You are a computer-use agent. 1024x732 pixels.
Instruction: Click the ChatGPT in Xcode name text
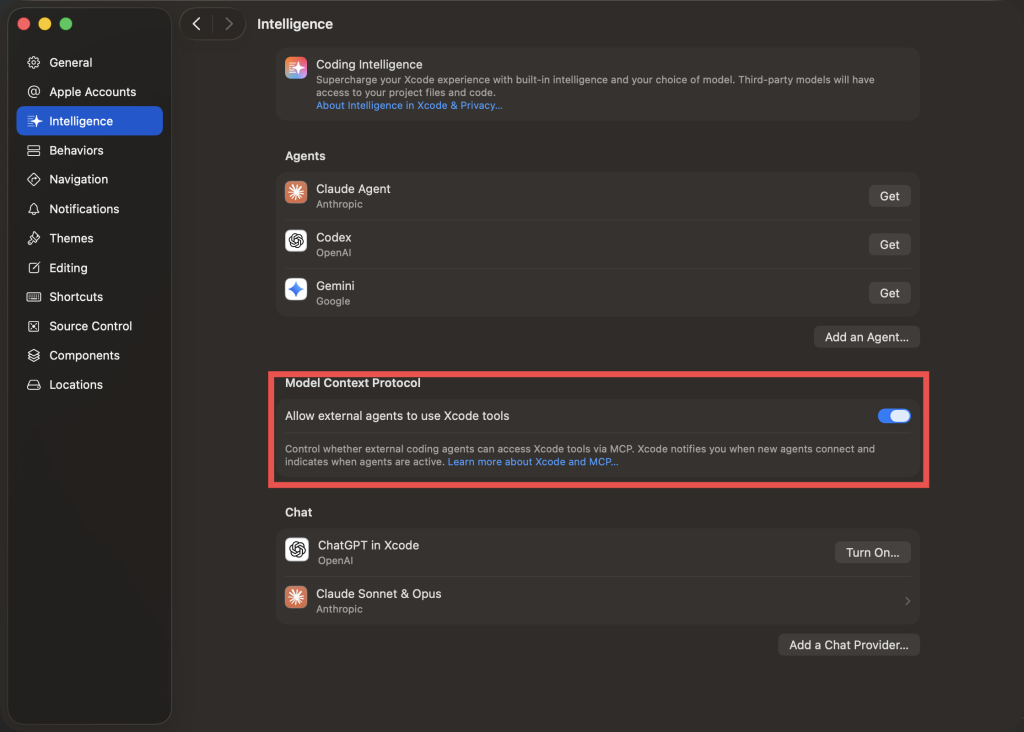pos(368,545)
